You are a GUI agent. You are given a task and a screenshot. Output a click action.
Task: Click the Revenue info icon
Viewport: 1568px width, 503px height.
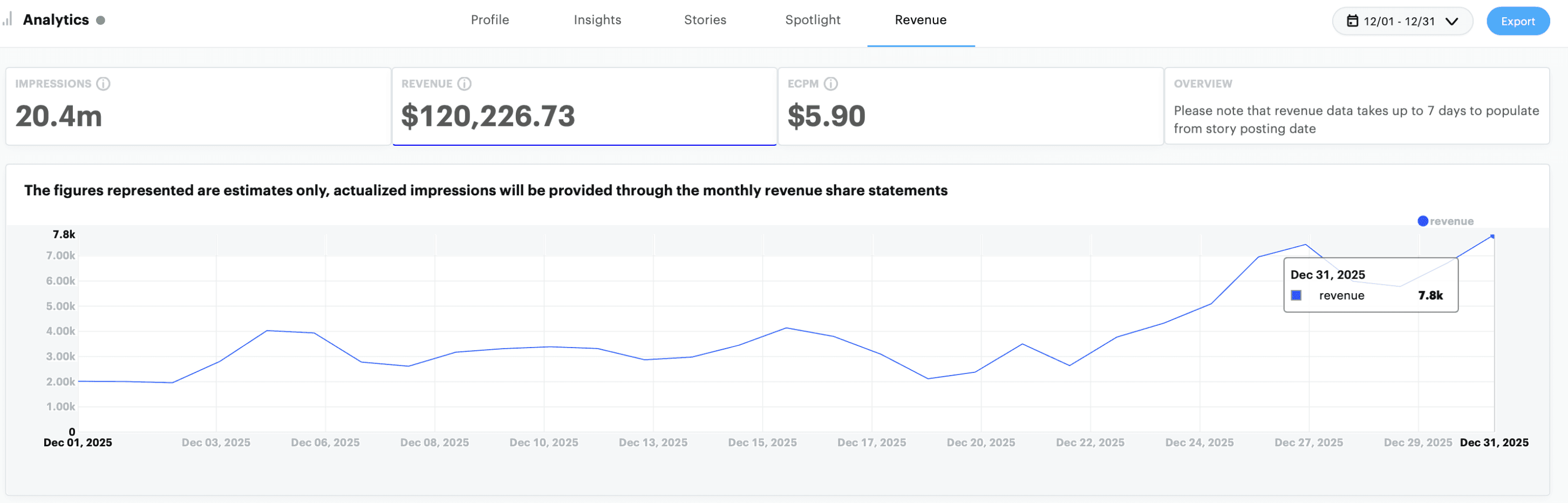(465, 84)
